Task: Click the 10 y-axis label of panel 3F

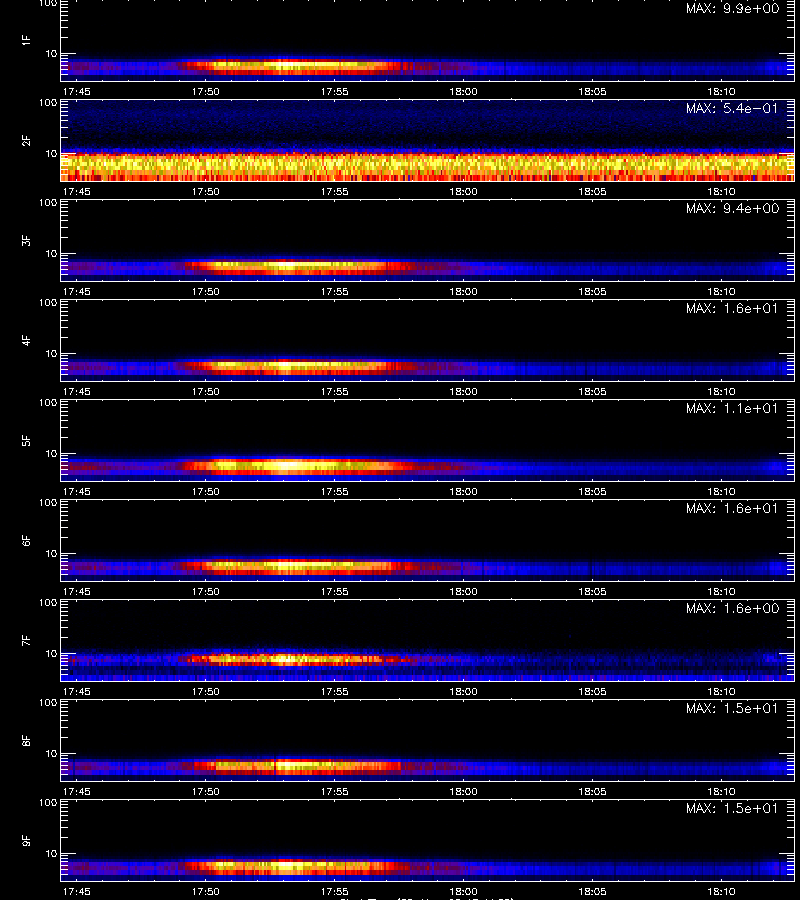Action: click(51, 254)
